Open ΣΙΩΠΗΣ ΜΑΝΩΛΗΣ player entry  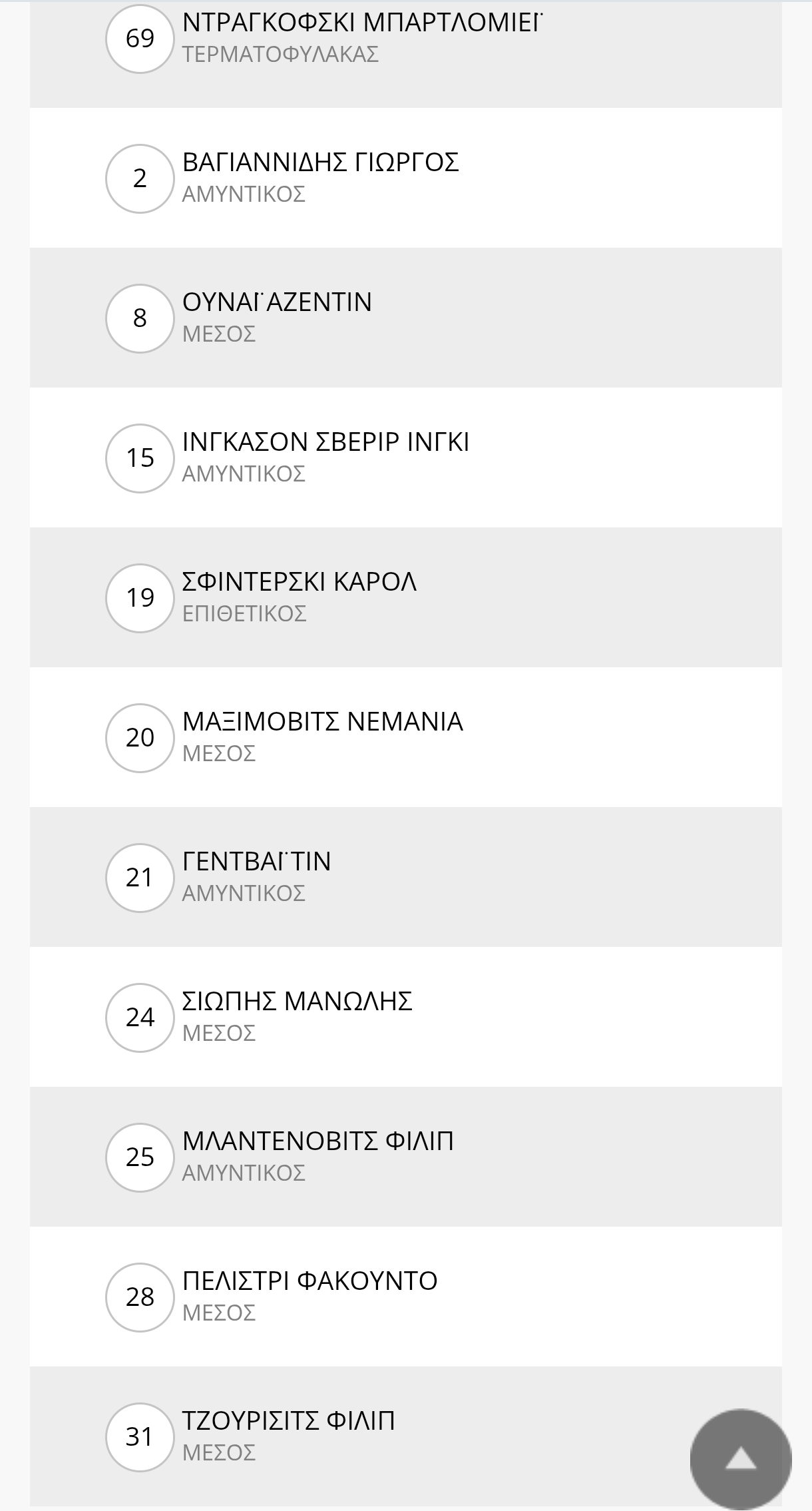tap(297, 1002)
